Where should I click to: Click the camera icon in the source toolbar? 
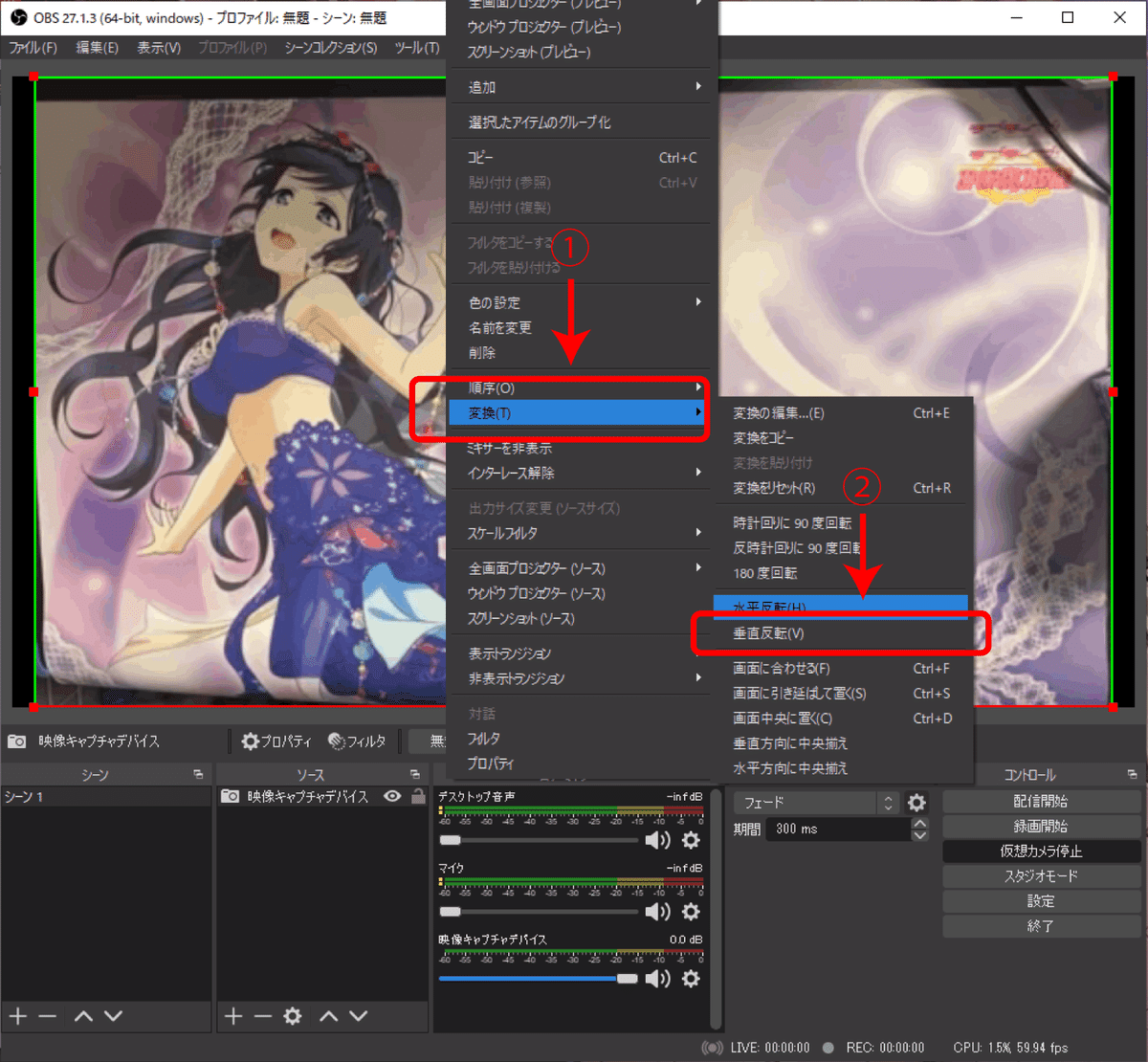tap(17, 741)
